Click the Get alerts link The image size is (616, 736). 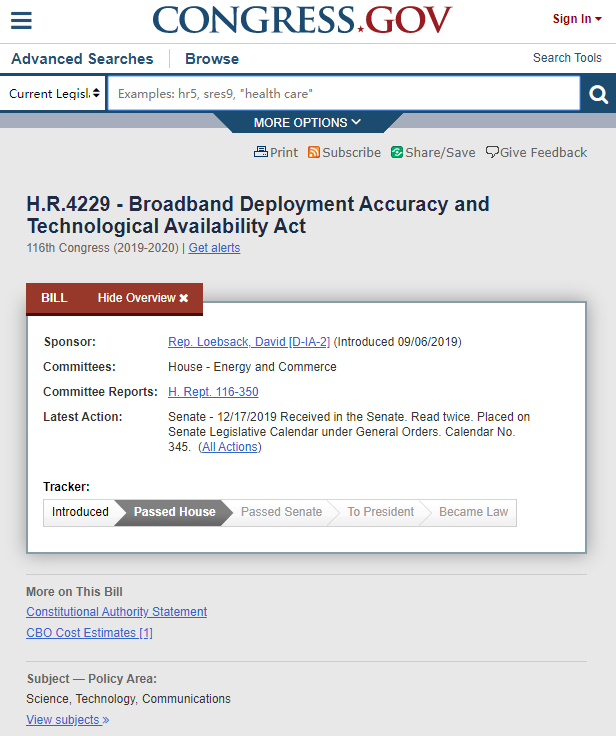(x=214, y=248)
